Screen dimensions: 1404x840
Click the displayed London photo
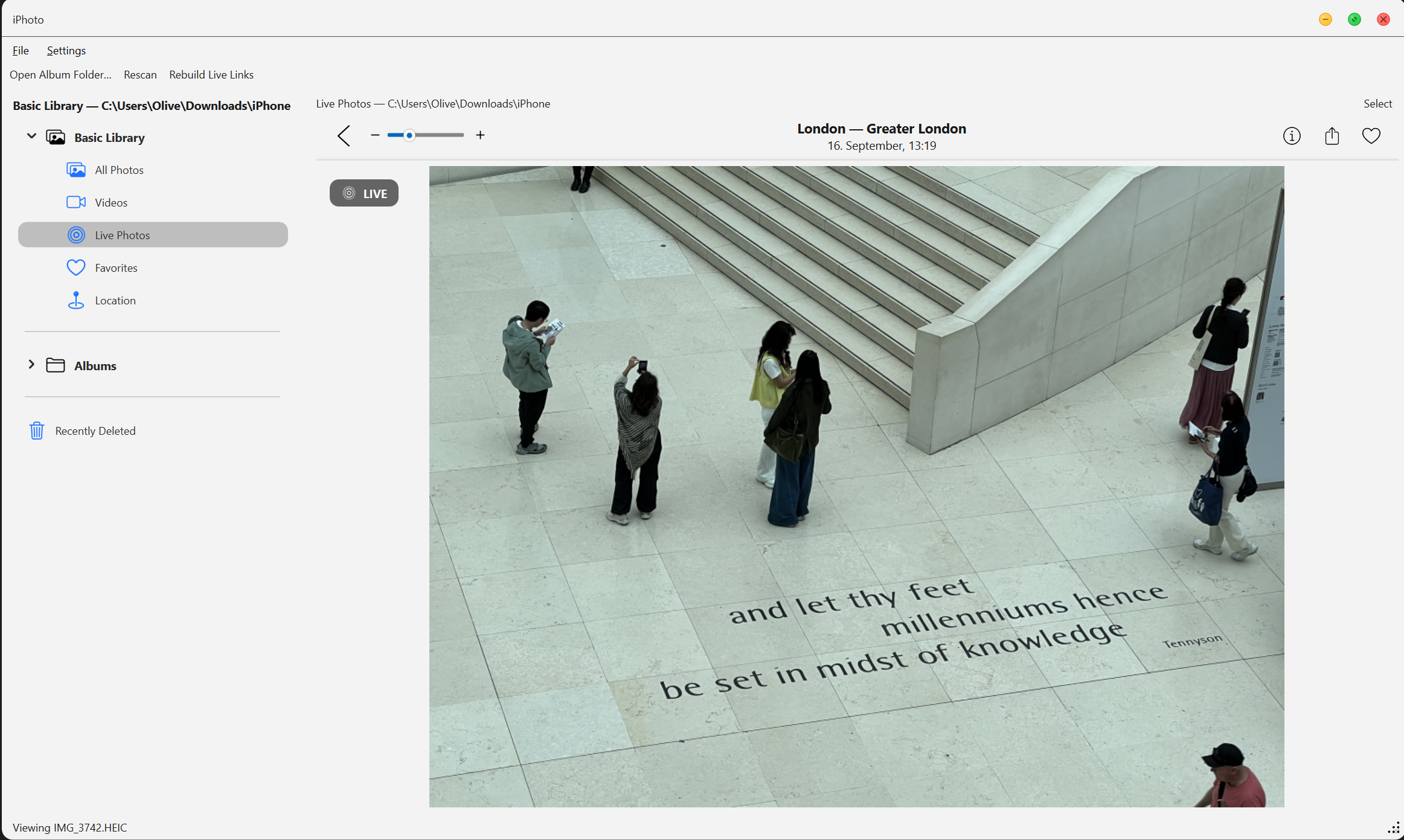pos(856,486)
